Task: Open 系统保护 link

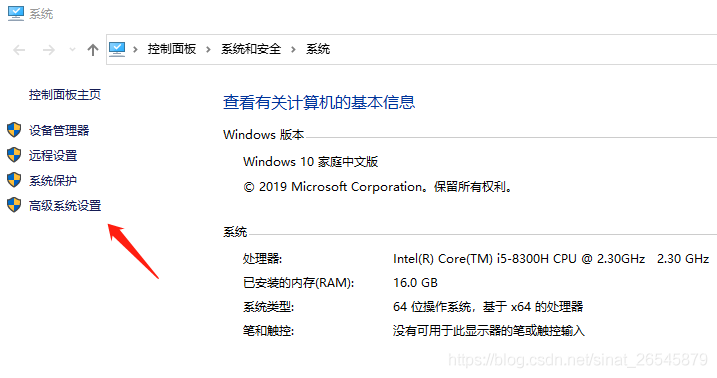Action: (x=53, y=181)
